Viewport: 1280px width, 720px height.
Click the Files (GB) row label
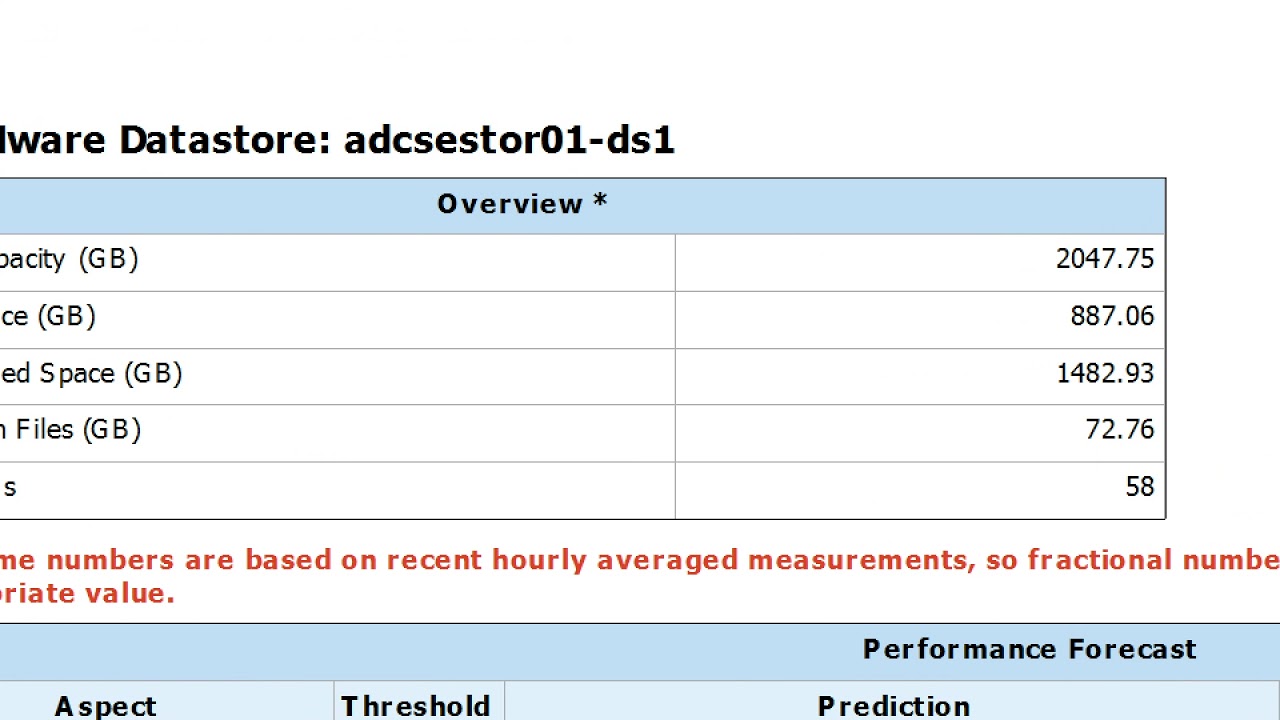(70, 430)
